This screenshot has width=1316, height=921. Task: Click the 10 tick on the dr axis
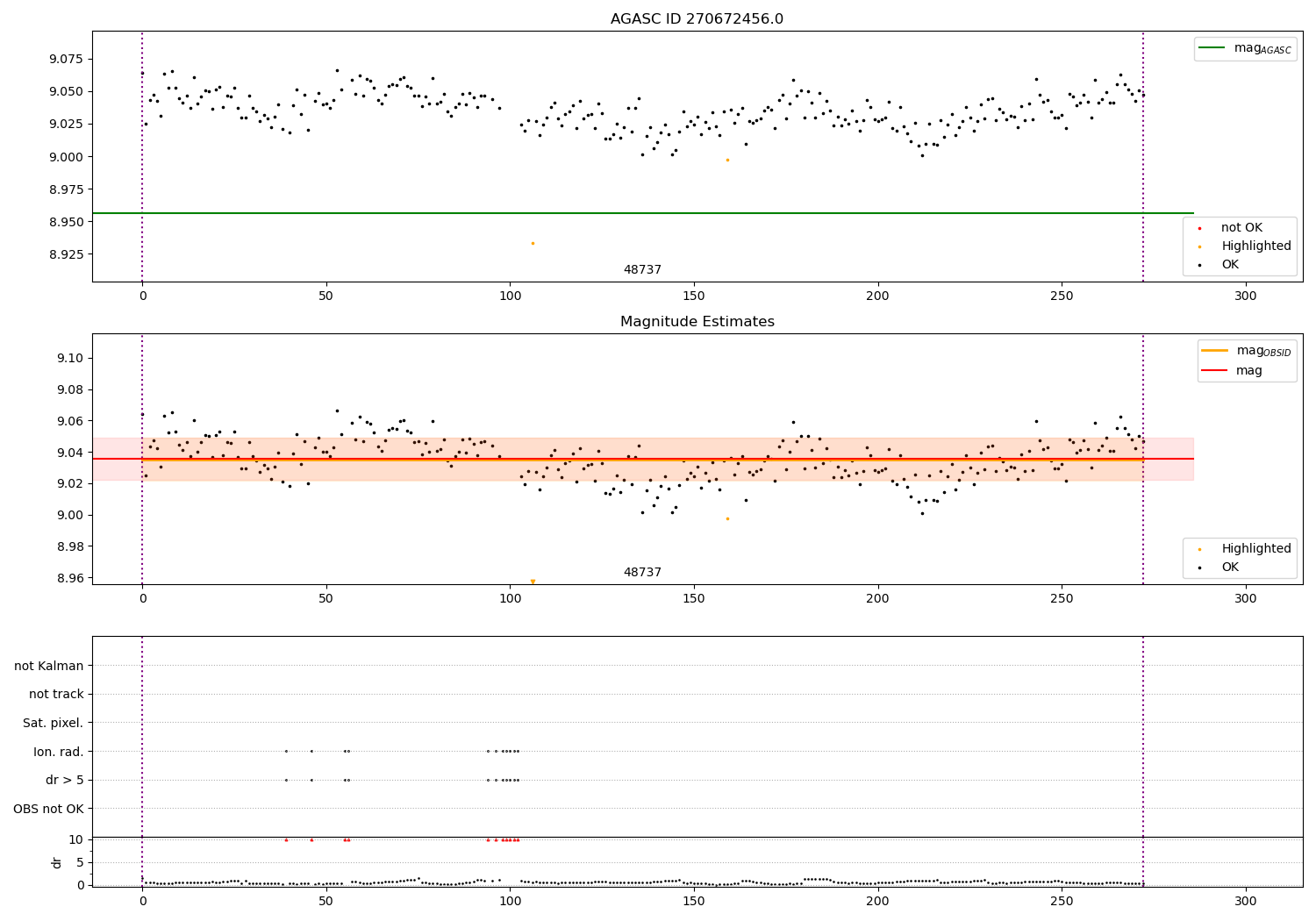click(76, 840)
